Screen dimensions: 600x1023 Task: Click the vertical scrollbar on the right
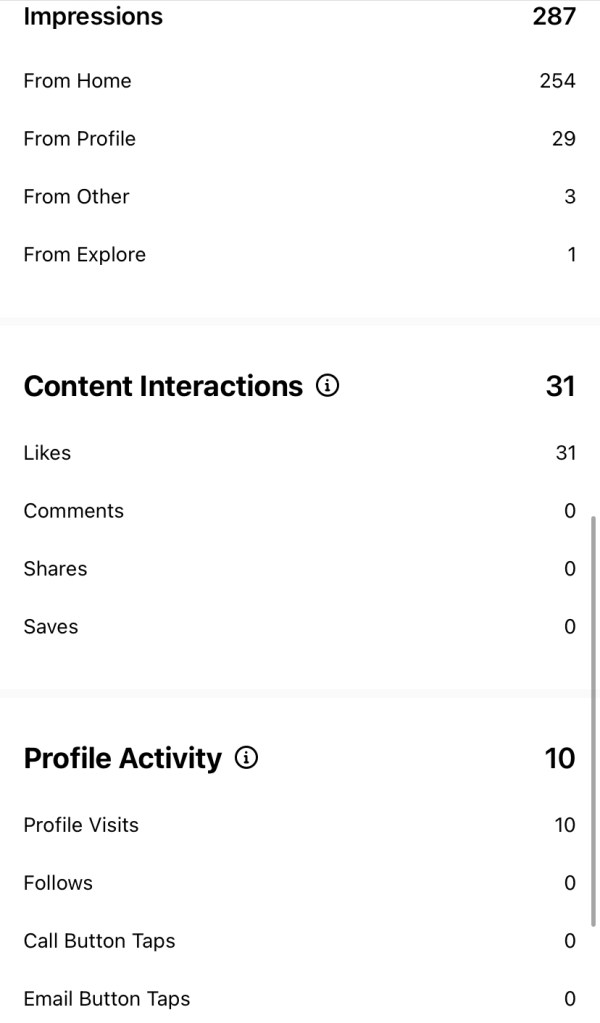point(593,720)
